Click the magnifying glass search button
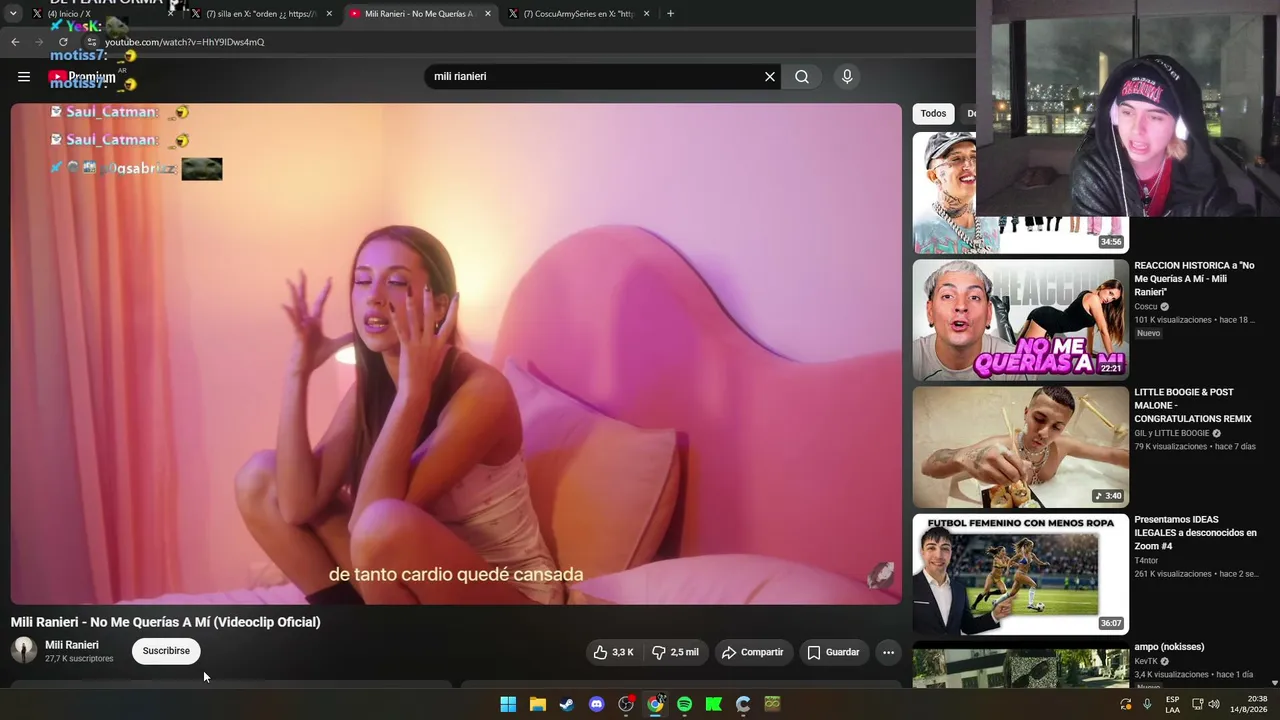 click(x=802, y=76)
